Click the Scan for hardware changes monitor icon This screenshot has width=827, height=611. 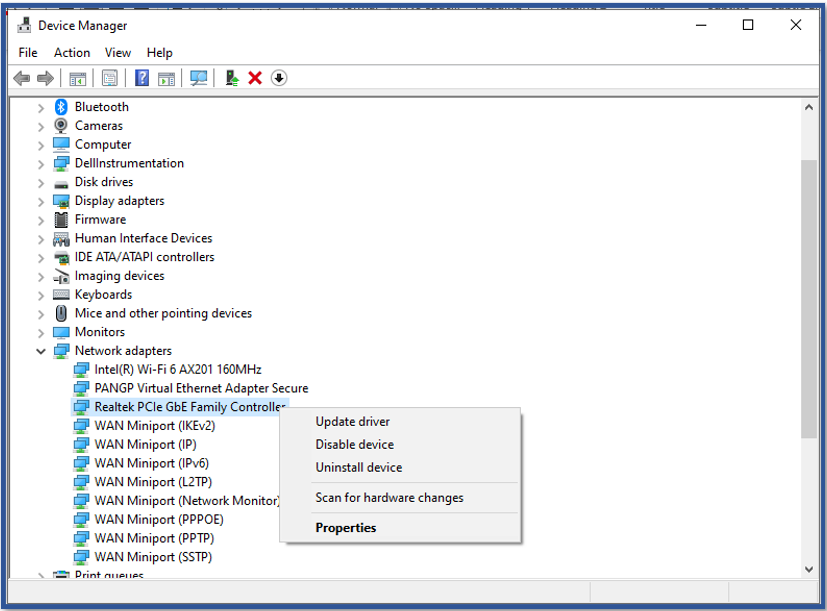198,78
